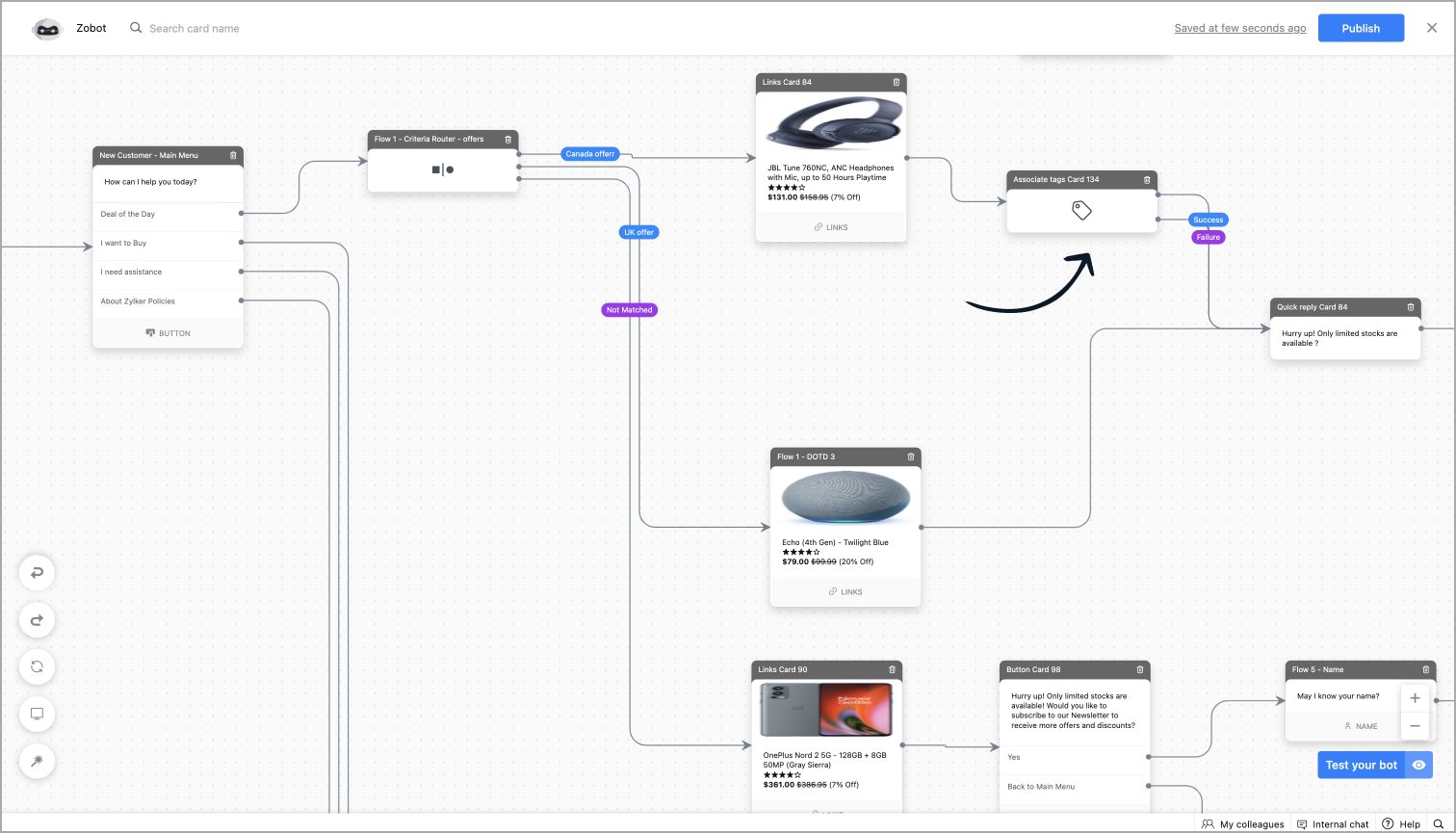Open Internal chat in bottom bar
This screenshot has width=1456, height=833.
pyautogui.click(x=1333, y=824)
